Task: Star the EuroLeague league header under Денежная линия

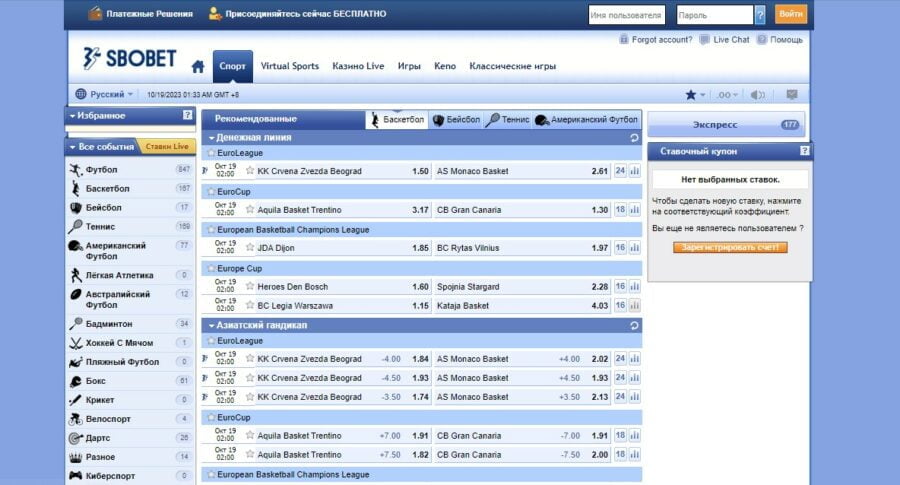Action: point(211,154)
